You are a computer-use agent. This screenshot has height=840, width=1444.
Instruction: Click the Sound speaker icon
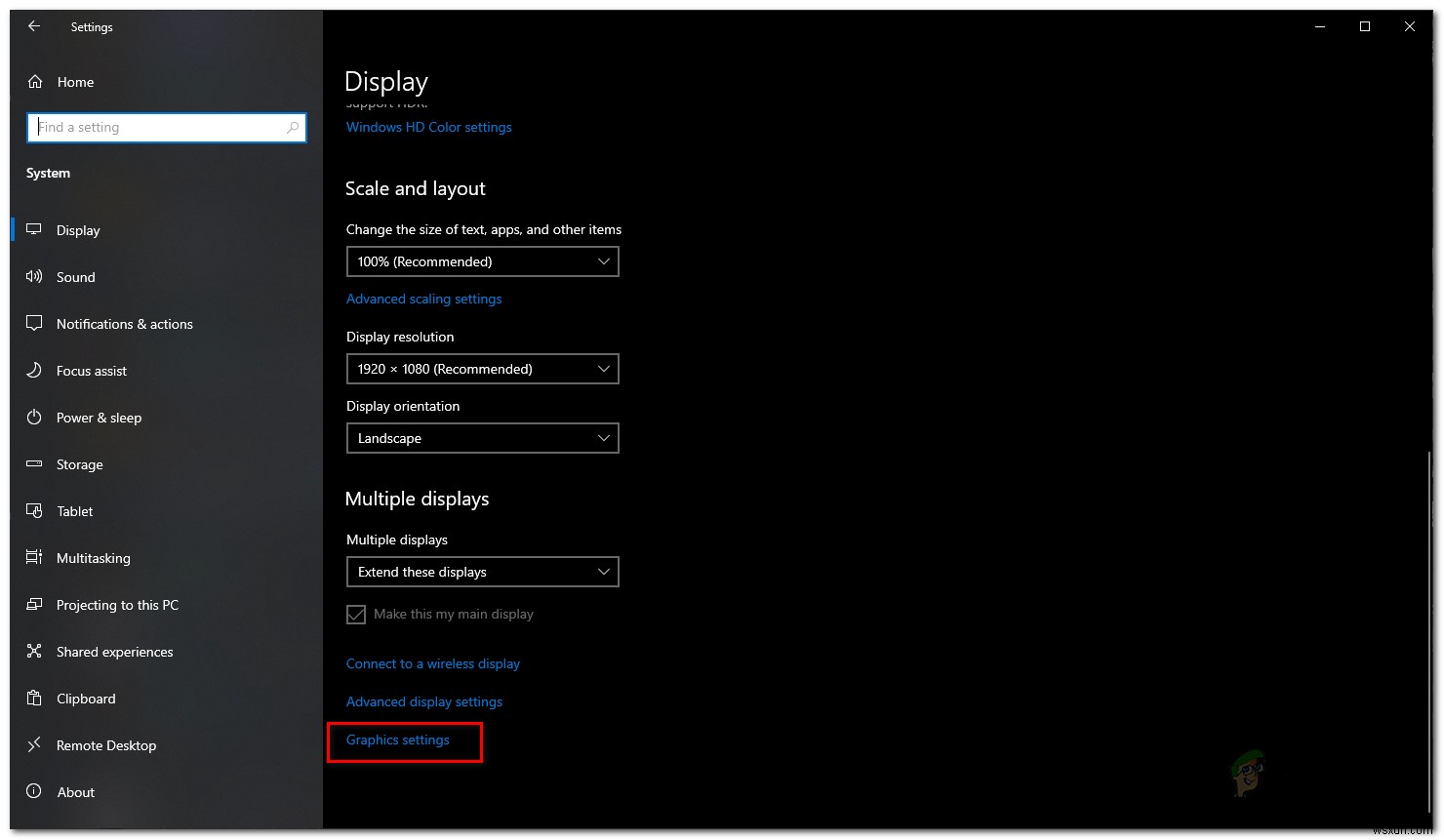coord(34,277)
